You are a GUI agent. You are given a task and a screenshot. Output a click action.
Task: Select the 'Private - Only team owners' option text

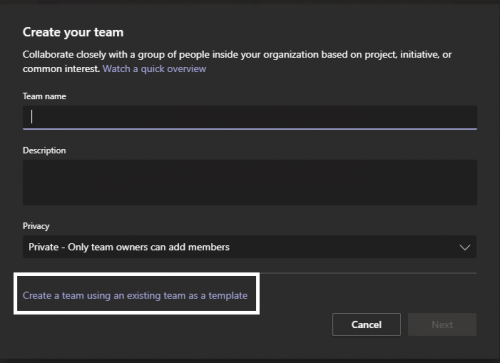pyautogui.click(x=129, y=247)
